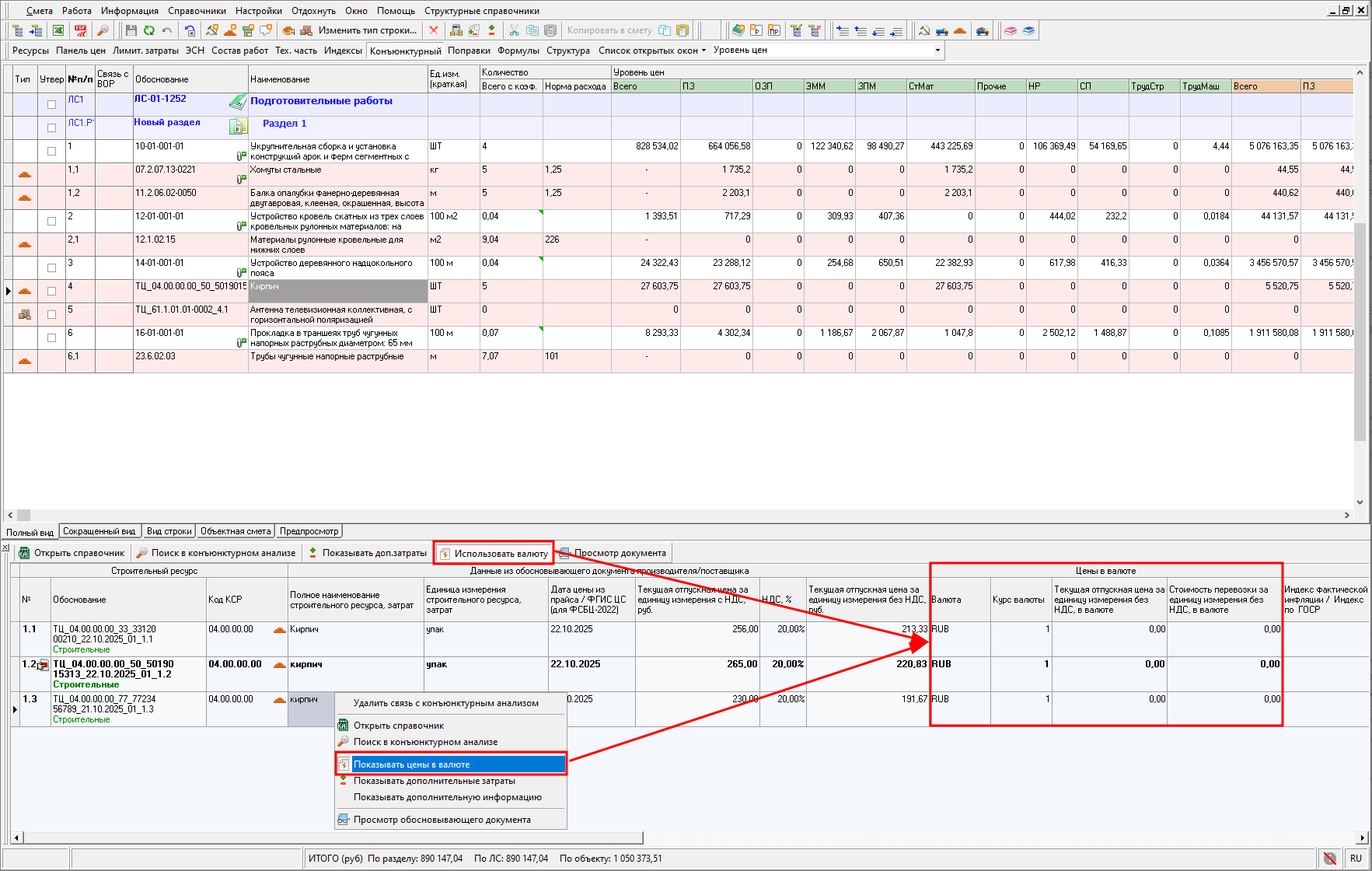Viewport: 1372px width, 871px height.
Task: Check the box for row 6 pipe laying
Action: [x=51, y=338]
